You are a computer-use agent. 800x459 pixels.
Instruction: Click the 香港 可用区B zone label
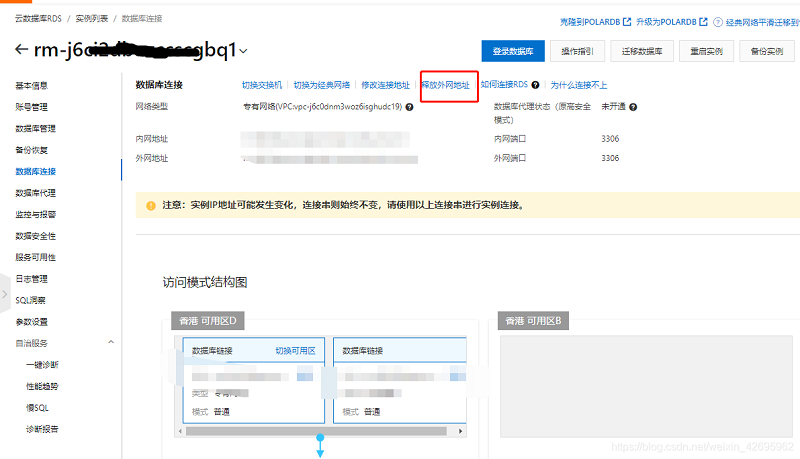(x=533, y=321)
